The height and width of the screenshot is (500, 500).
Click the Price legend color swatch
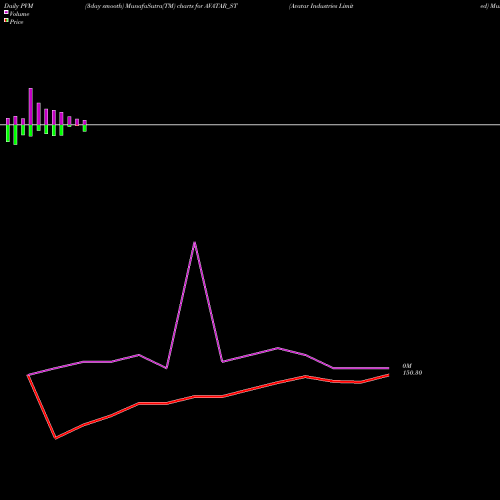6,21
